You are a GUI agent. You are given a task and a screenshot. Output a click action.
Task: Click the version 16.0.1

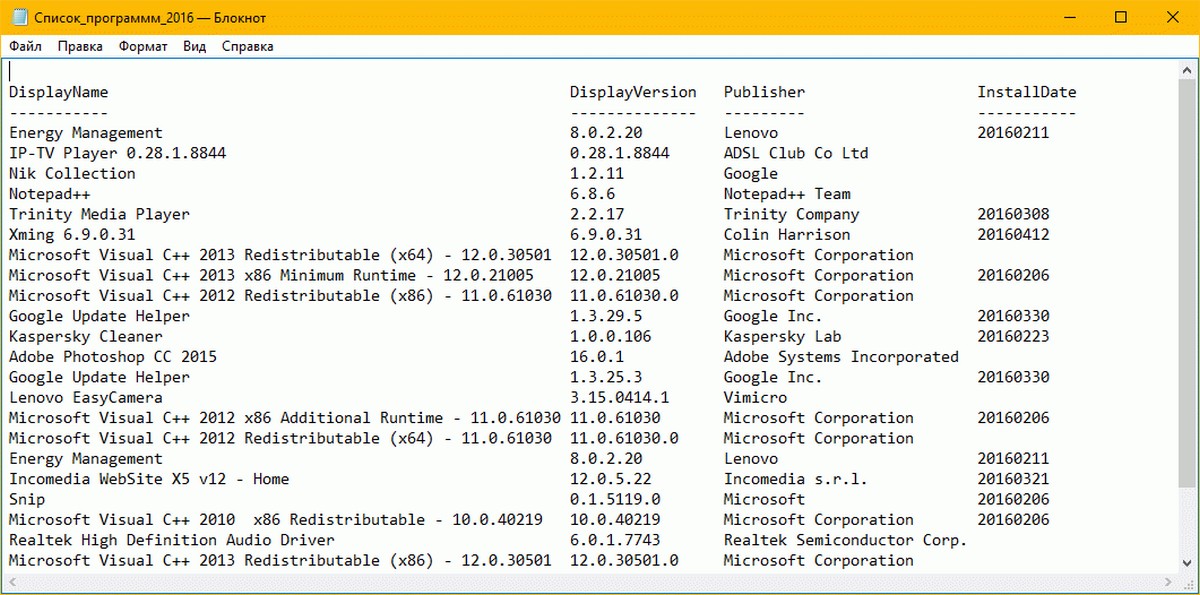point(597,357)
